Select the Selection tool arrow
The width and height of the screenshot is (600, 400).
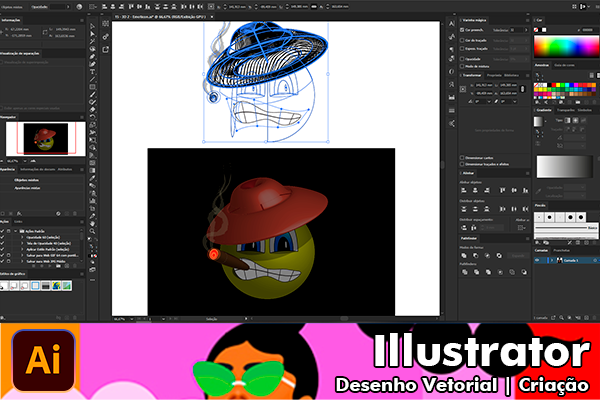coord(93,26)
